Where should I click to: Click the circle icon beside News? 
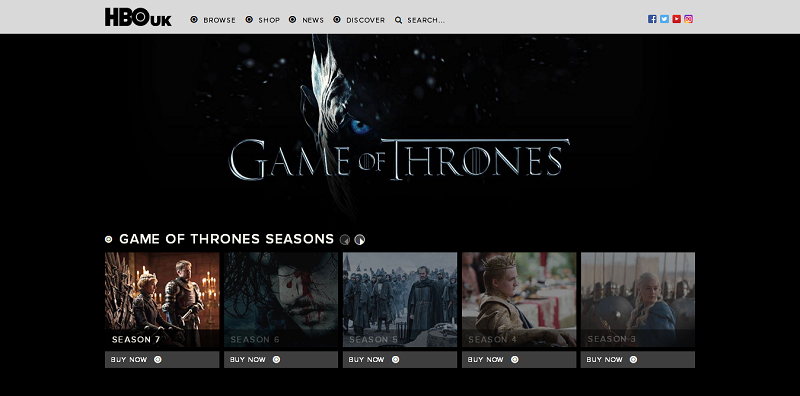pyautogui.click(x=292, y=20)
